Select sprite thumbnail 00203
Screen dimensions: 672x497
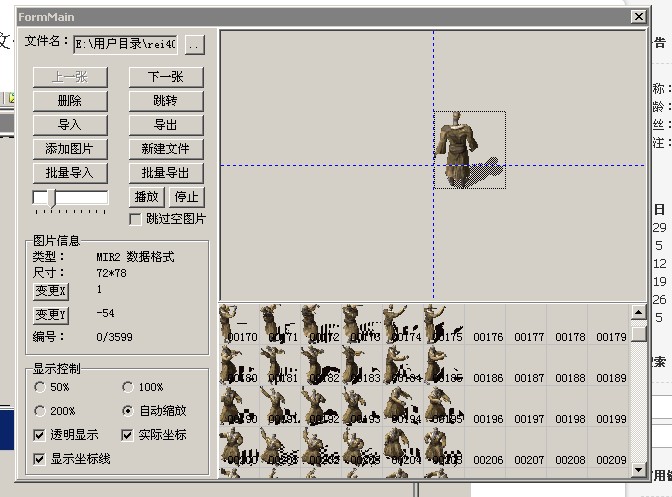pos(362,447)
